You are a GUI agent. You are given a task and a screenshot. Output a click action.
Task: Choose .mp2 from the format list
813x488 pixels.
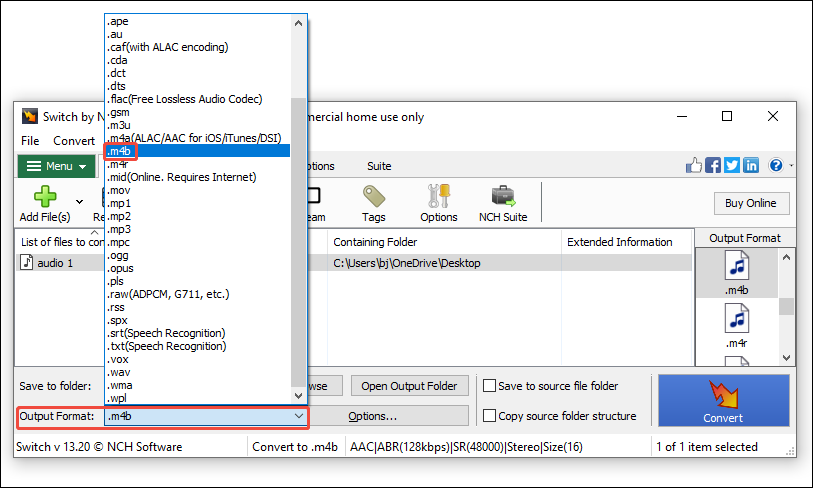pos(198,216)
